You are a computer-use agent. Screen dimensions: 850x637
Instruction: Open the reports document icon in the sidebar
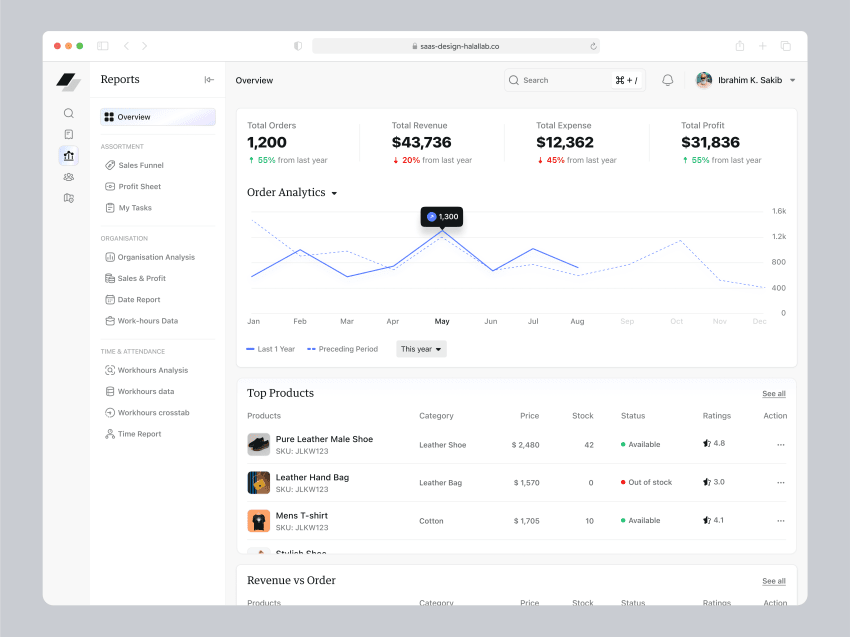(x=68, y=134)
